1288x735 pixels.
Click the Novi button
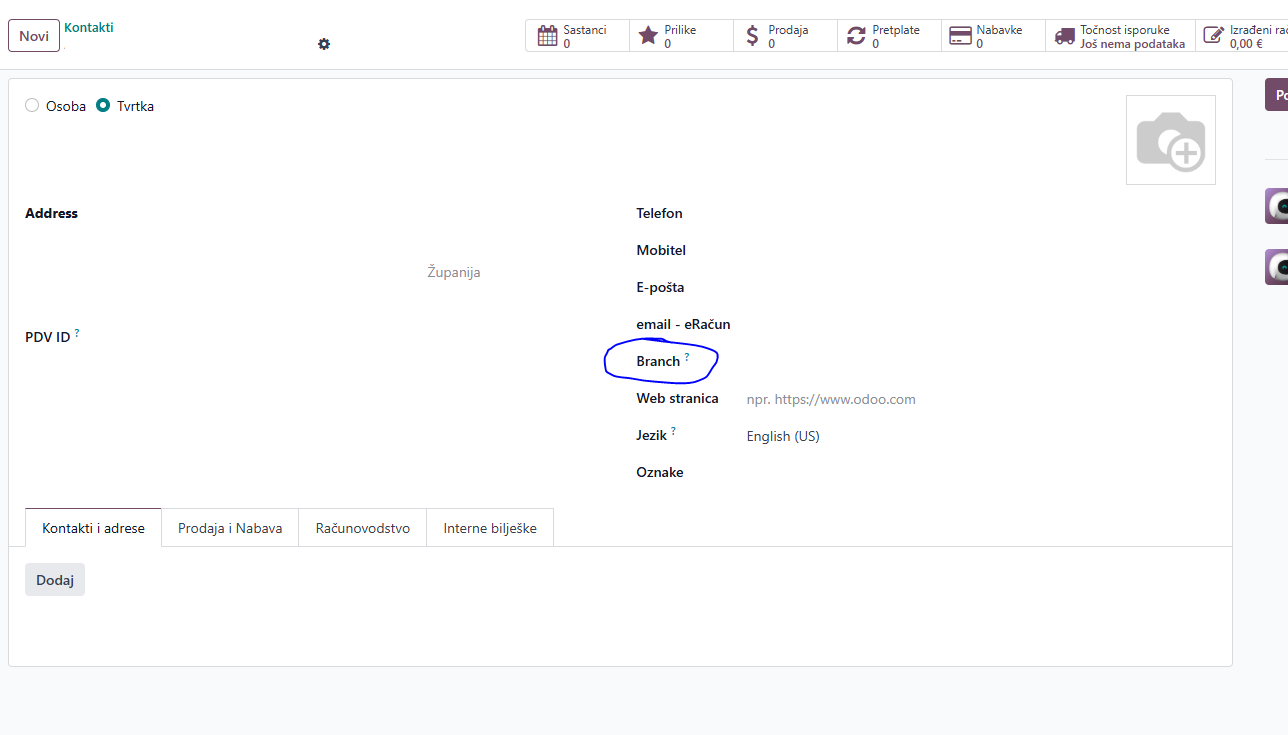pyautogui.click(x=34, y=36)
